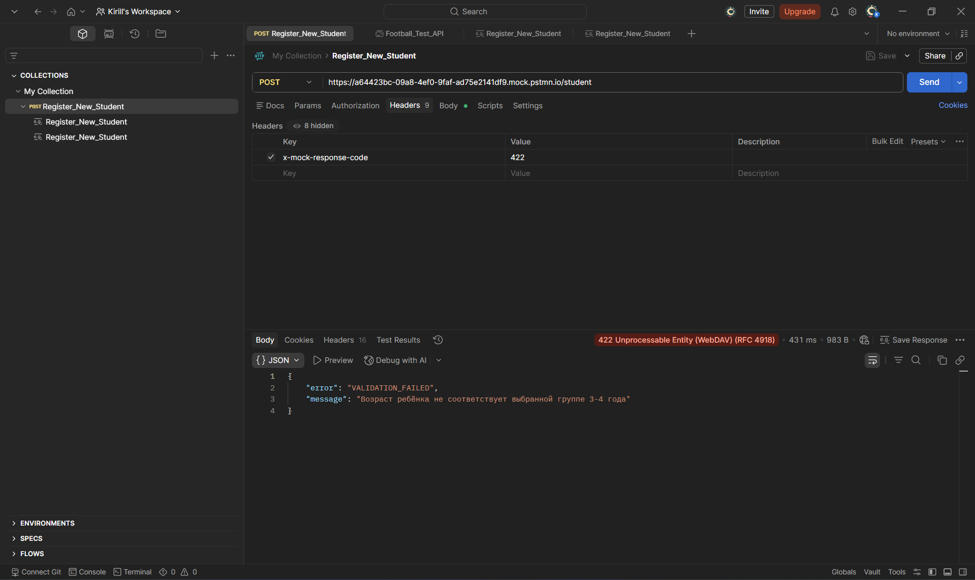Switch to the Scripts tab
The height and width of the screenshot is (580, 975).
click(489, 106)
